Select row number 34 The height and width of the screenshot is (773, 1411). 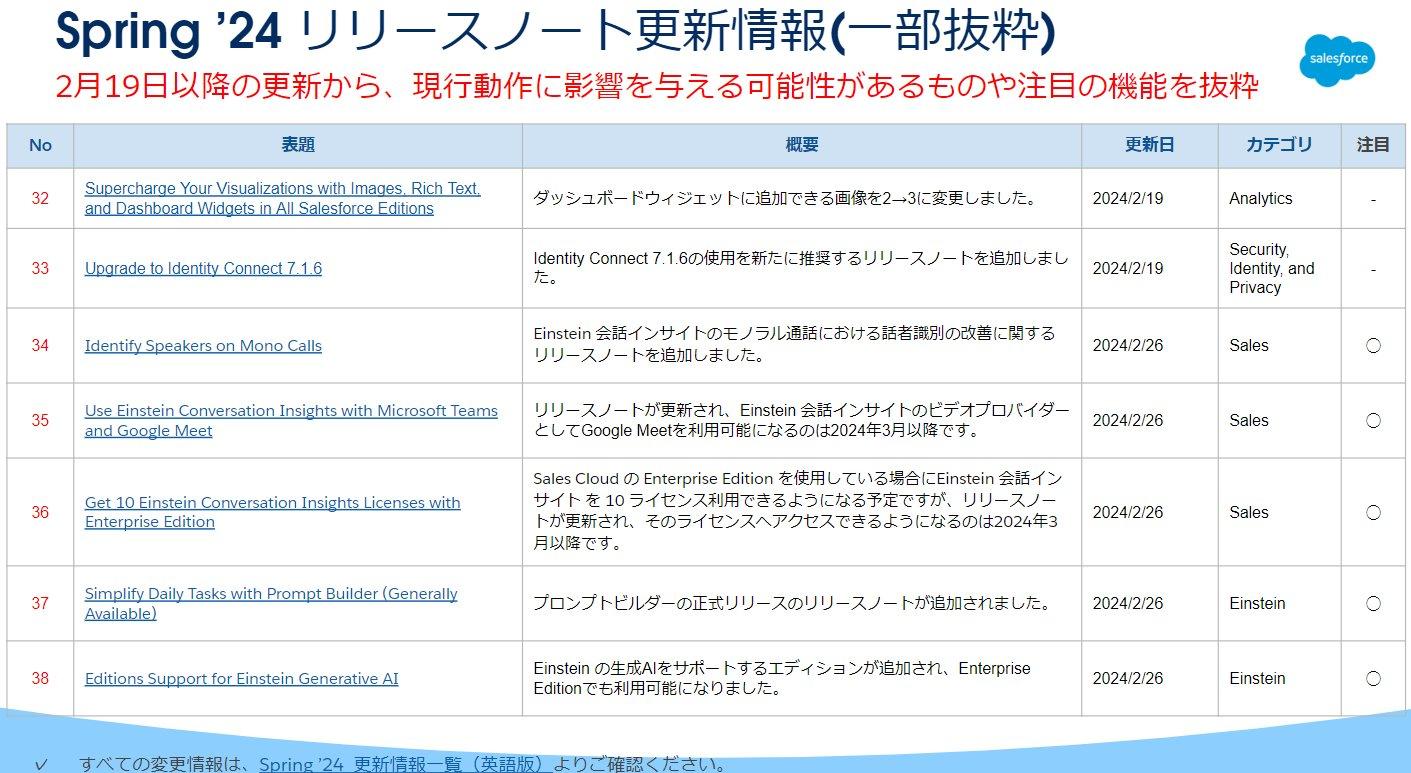pos(40,345)
